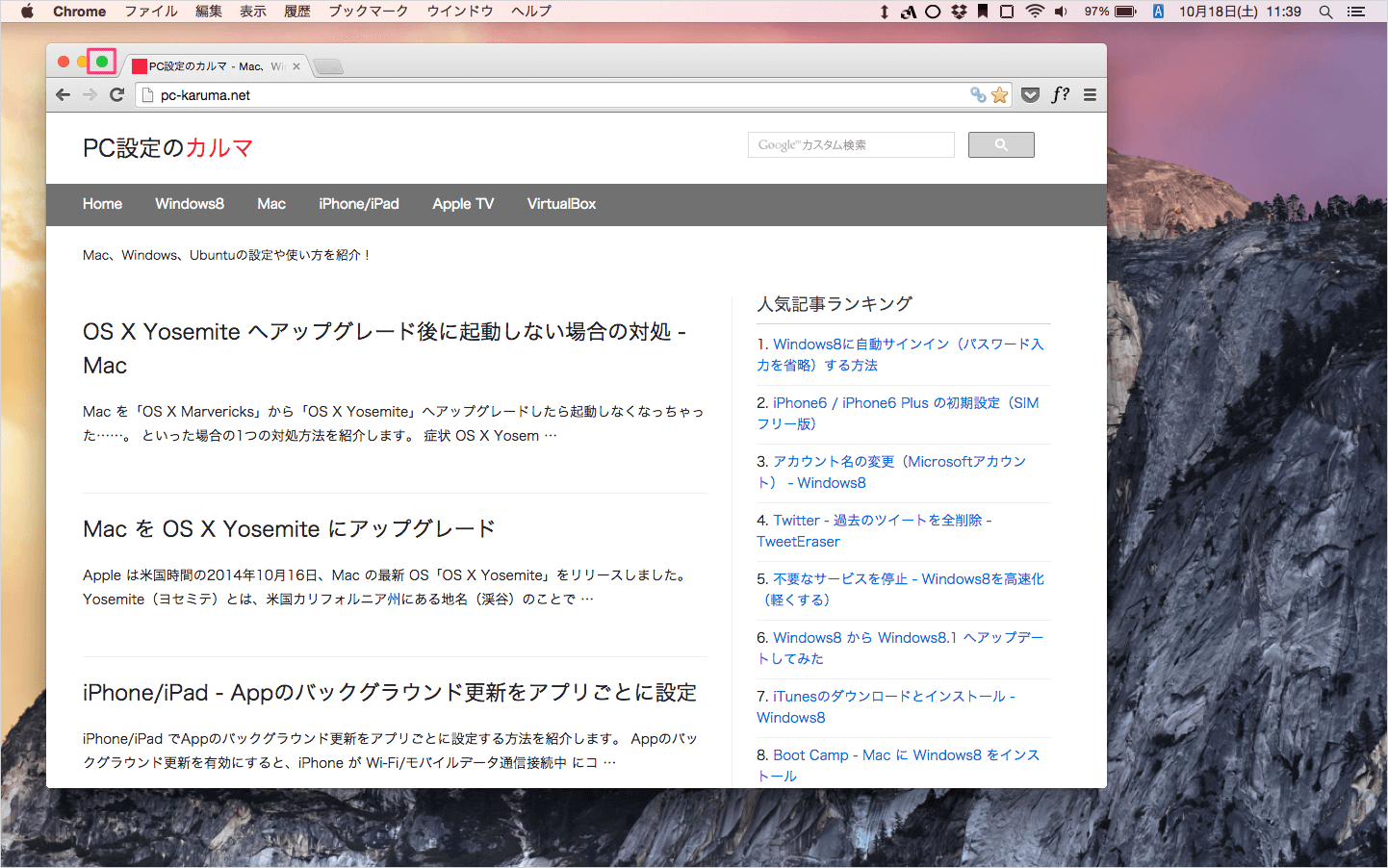Open the ブックマーク menu
1388x868 pixels.
[369, 12]
